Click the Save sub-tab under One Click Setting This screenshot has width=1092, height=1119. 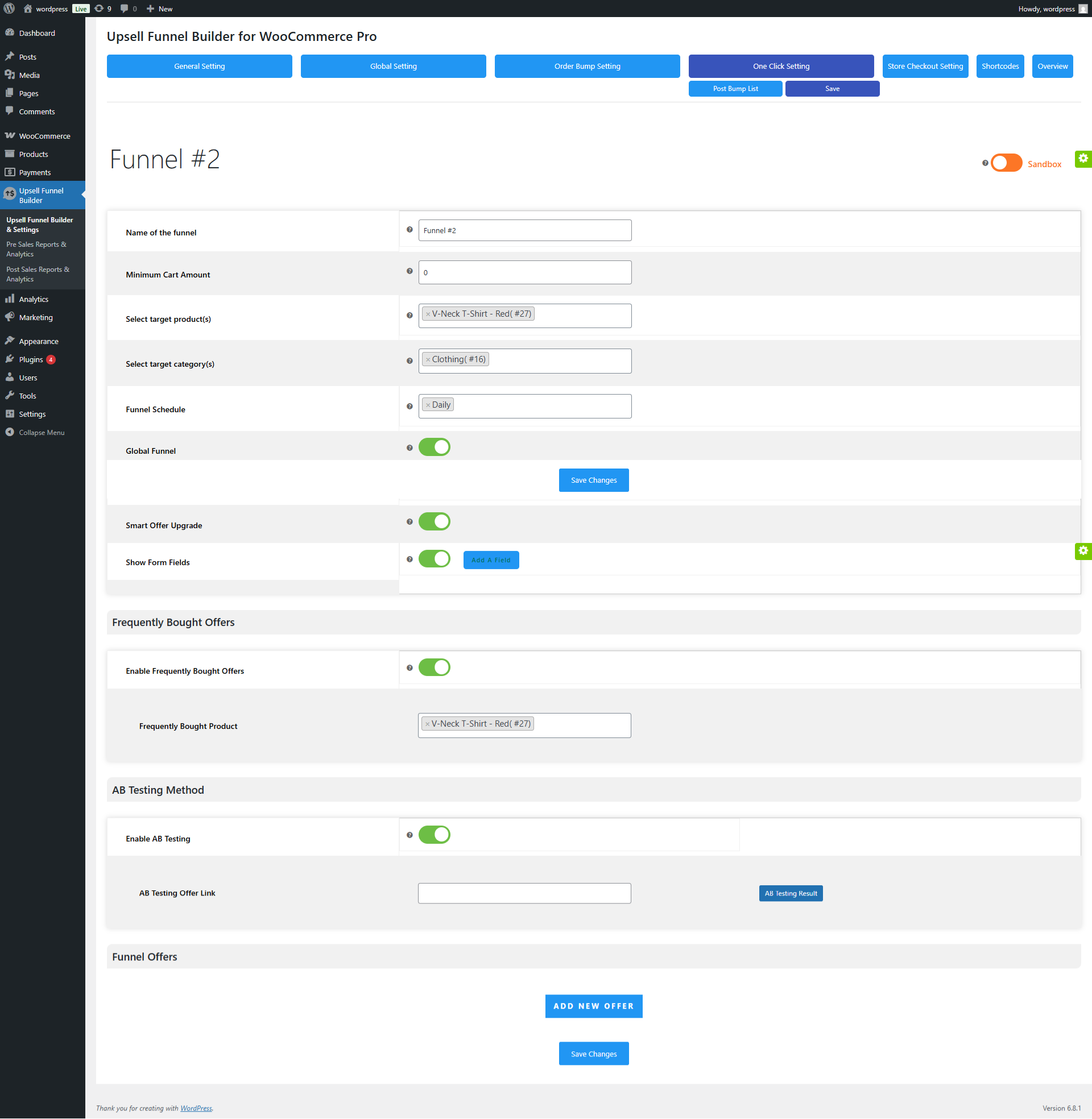click(x=832, y=89)
